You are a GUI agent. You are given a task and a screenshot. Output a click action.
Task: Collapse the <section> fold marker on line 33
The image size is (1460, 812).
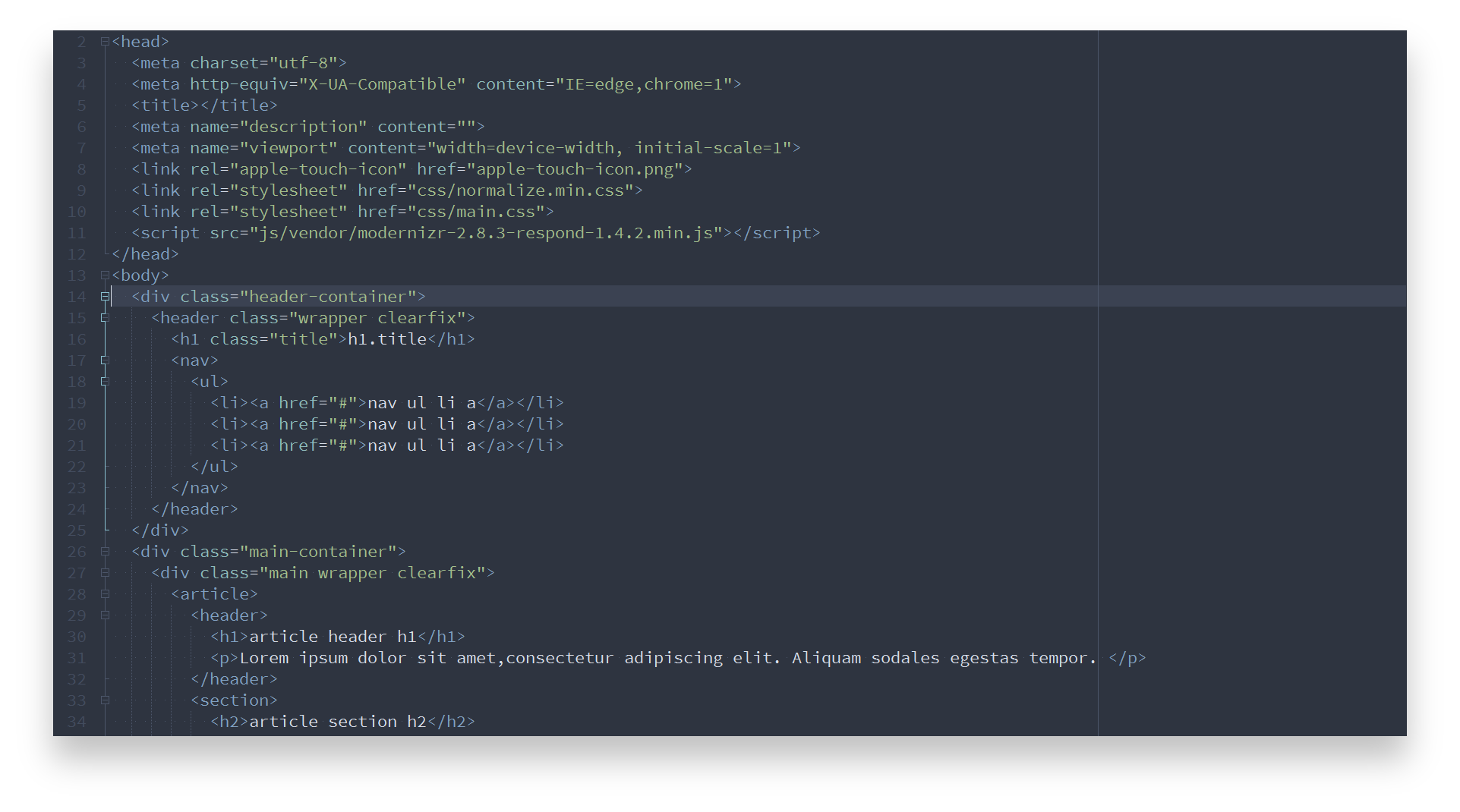(x=105, y=700)
